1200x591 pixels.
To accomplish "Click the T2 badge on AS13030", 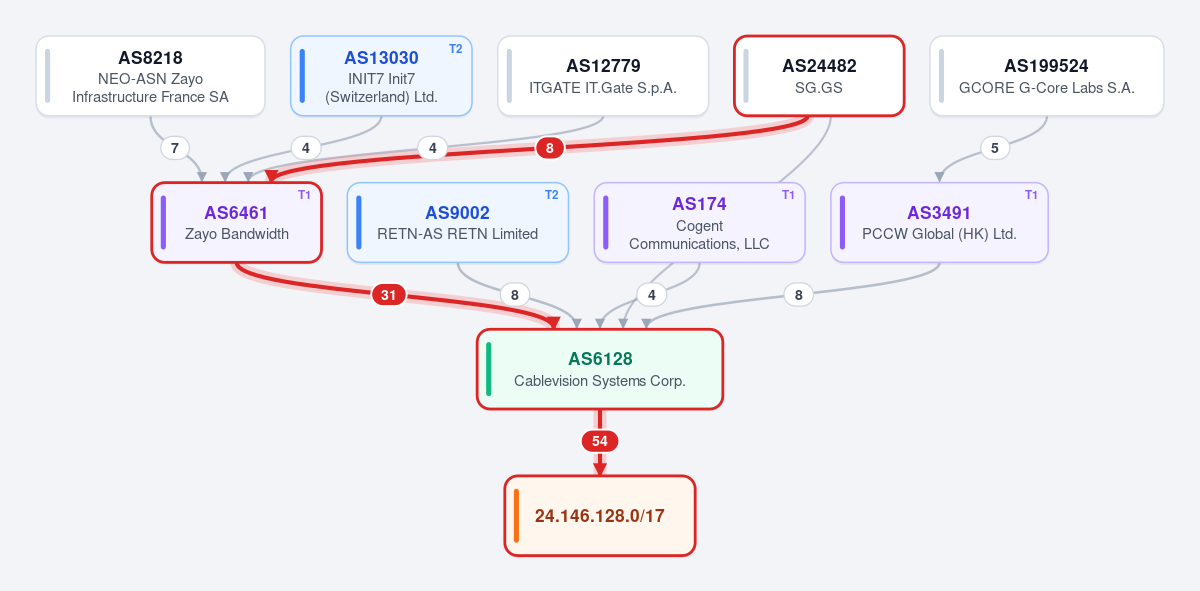I will pos(455,49).
